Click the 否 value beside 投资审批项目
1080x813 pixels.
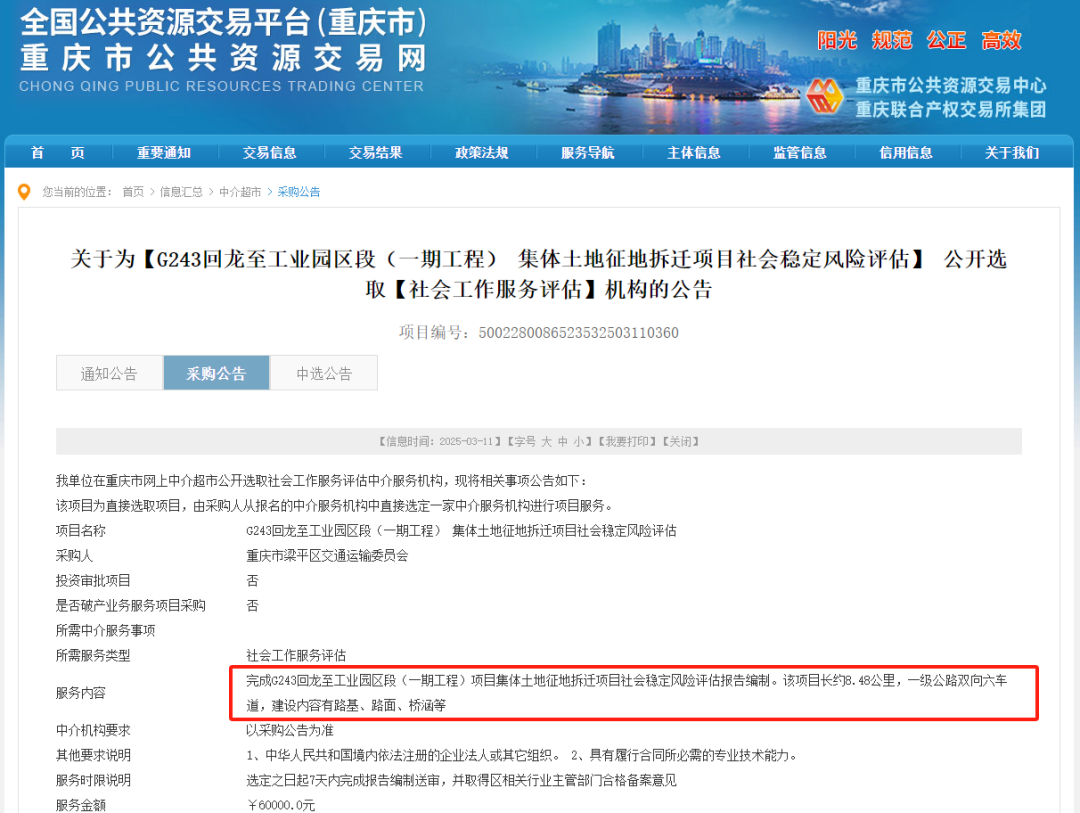(253, 581)
